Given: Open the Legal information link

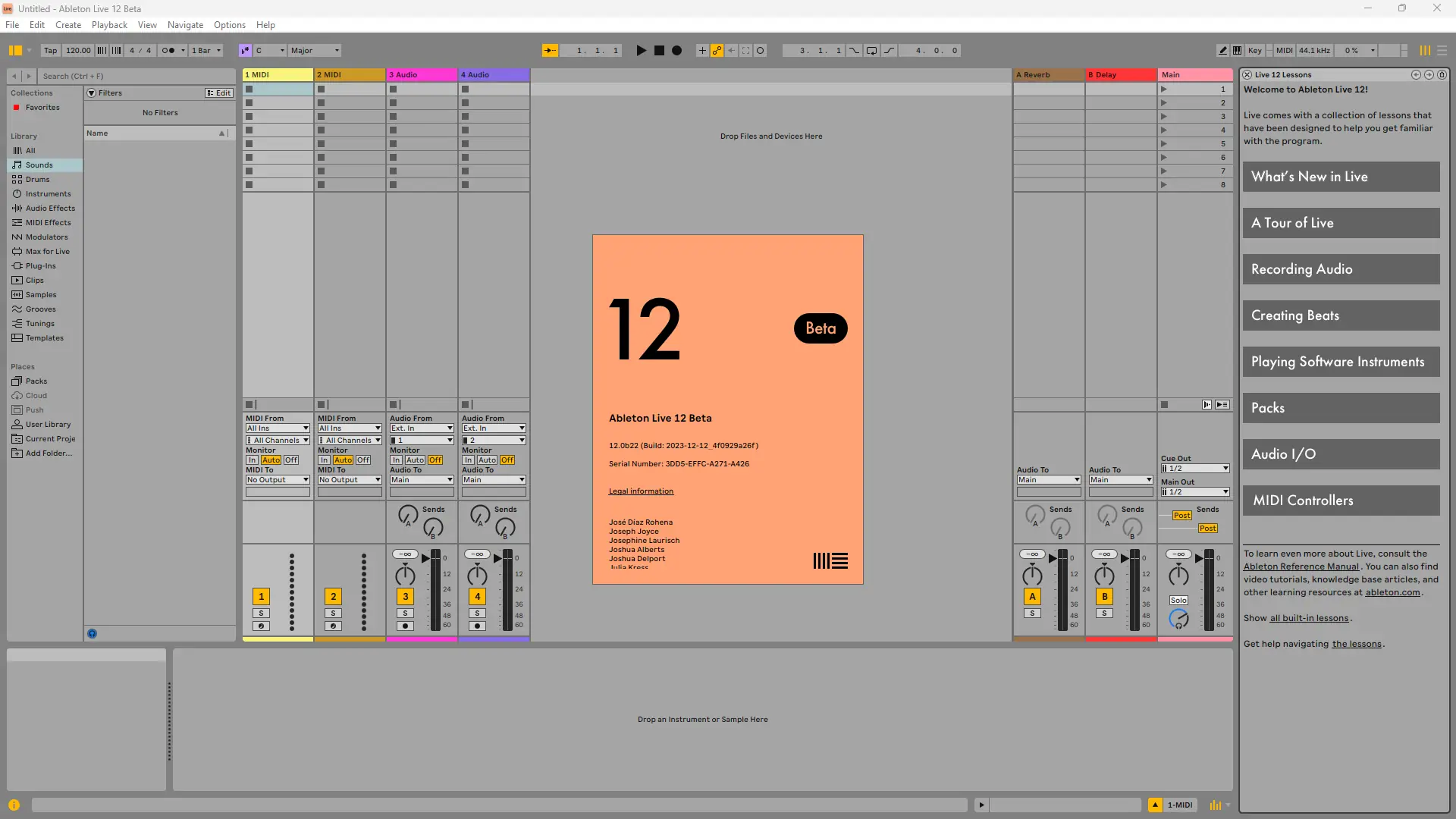Looking at the screenshot, I should point(641,491).
